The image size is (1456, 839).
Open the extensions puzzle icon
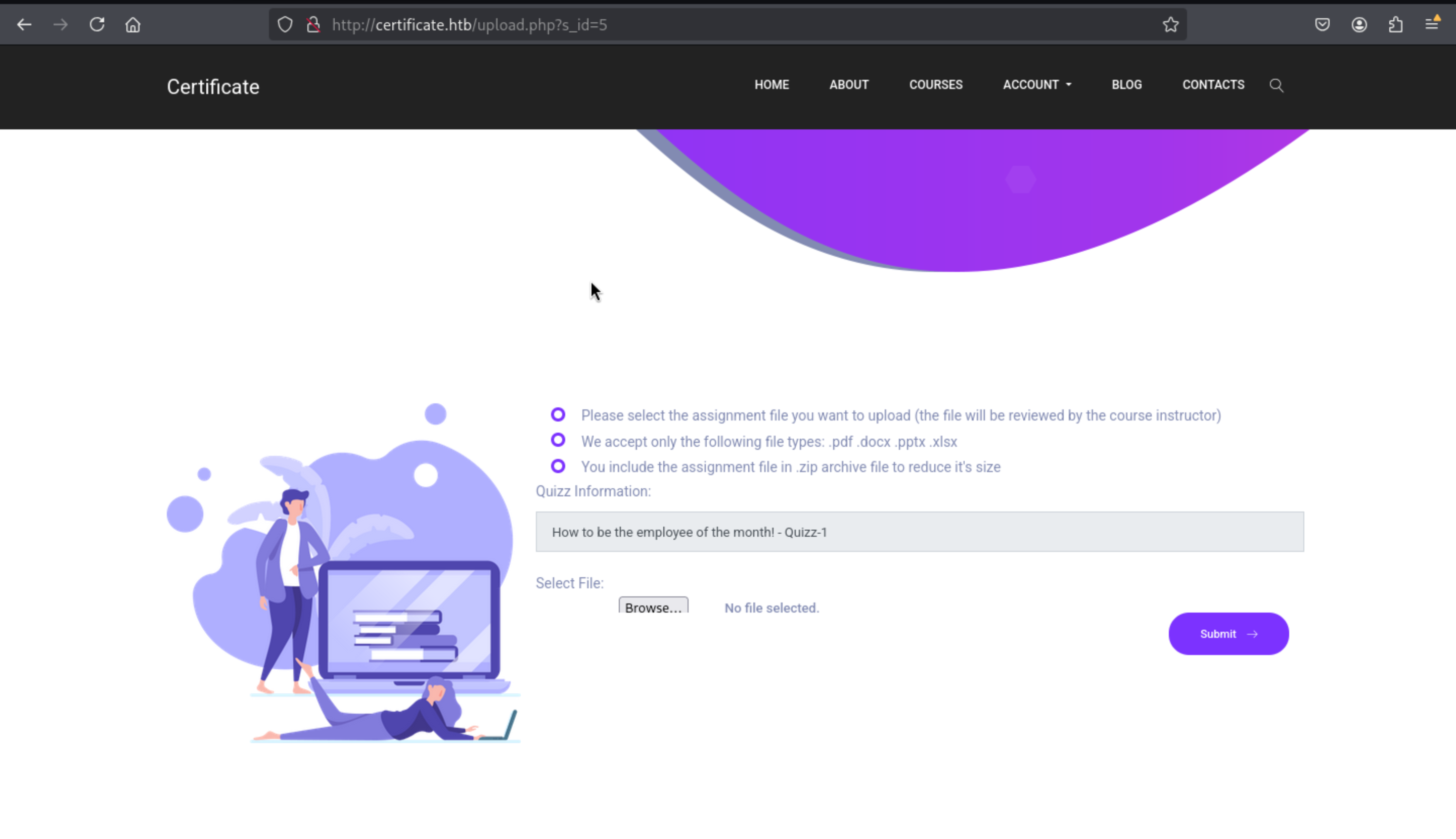click(1395, 25)
